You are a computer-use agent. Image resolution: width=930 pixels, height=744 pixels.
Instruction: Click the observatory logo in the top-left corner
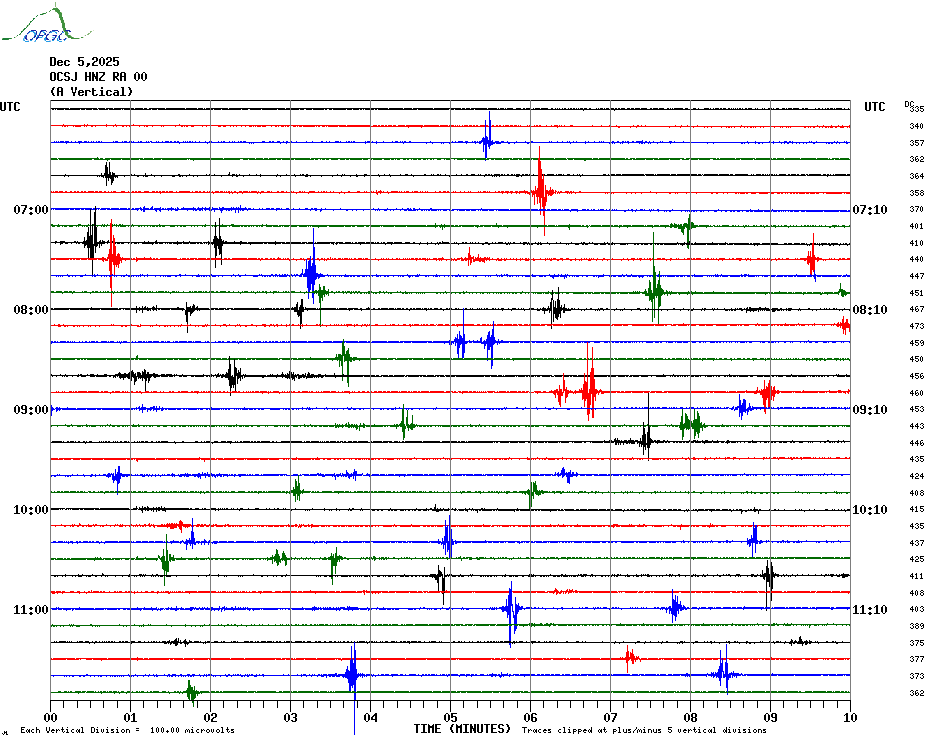(37, 26)
